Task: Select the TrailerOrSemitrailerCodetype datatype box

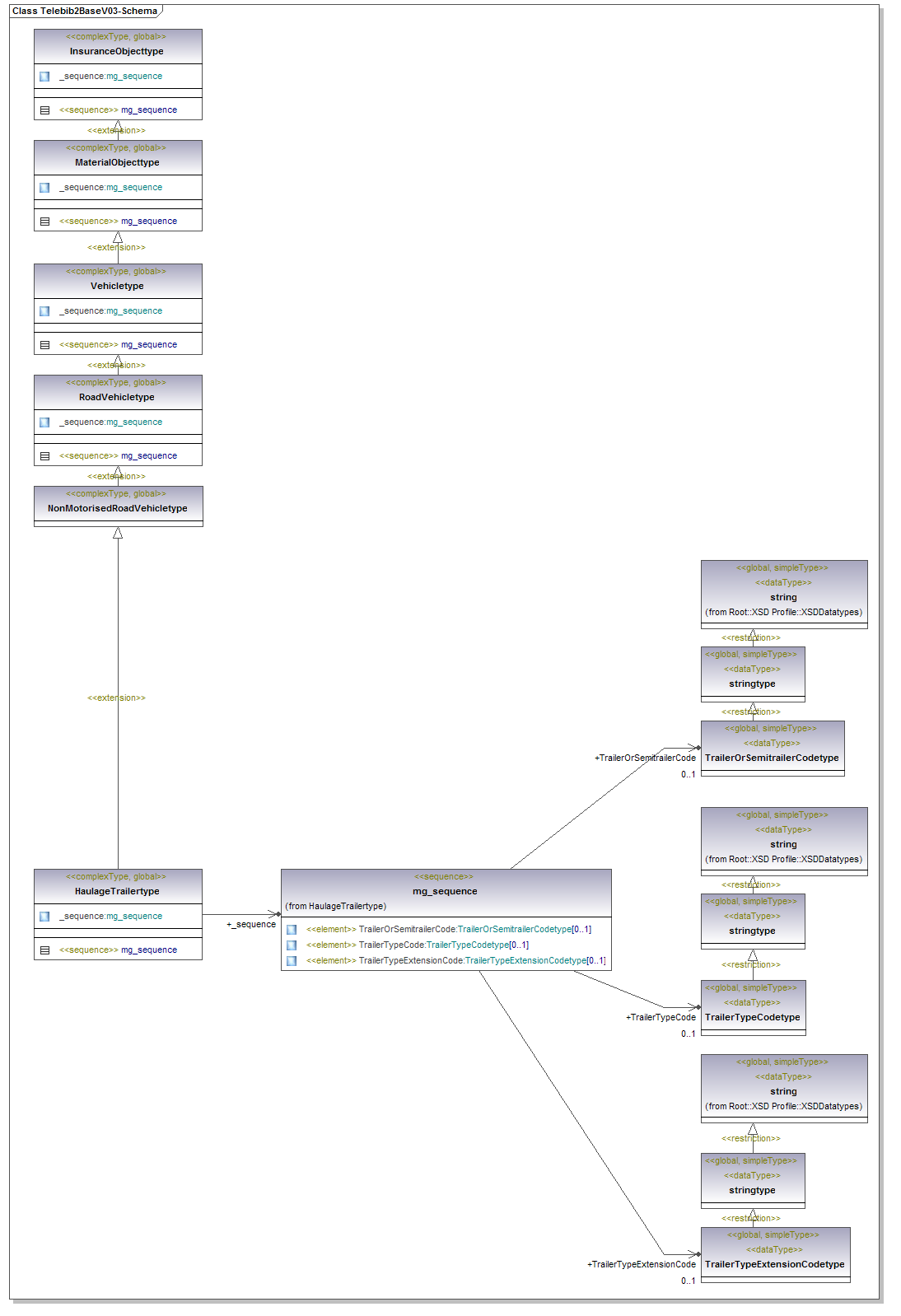Action: 772,758
